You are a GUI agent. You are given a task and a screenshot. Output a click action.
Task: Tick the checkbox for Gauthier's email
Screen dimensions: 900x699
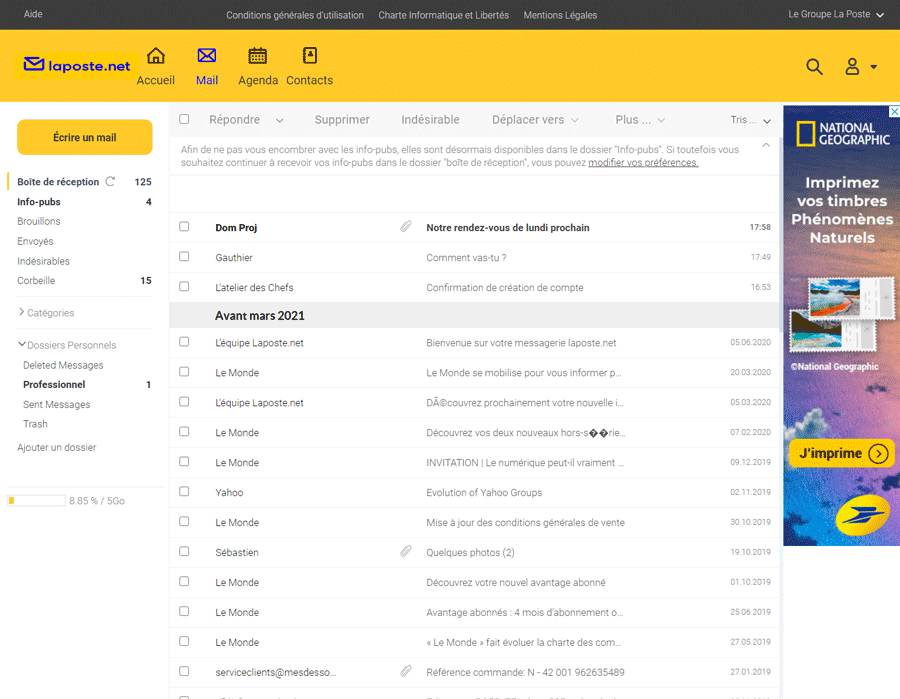[184, 257]
